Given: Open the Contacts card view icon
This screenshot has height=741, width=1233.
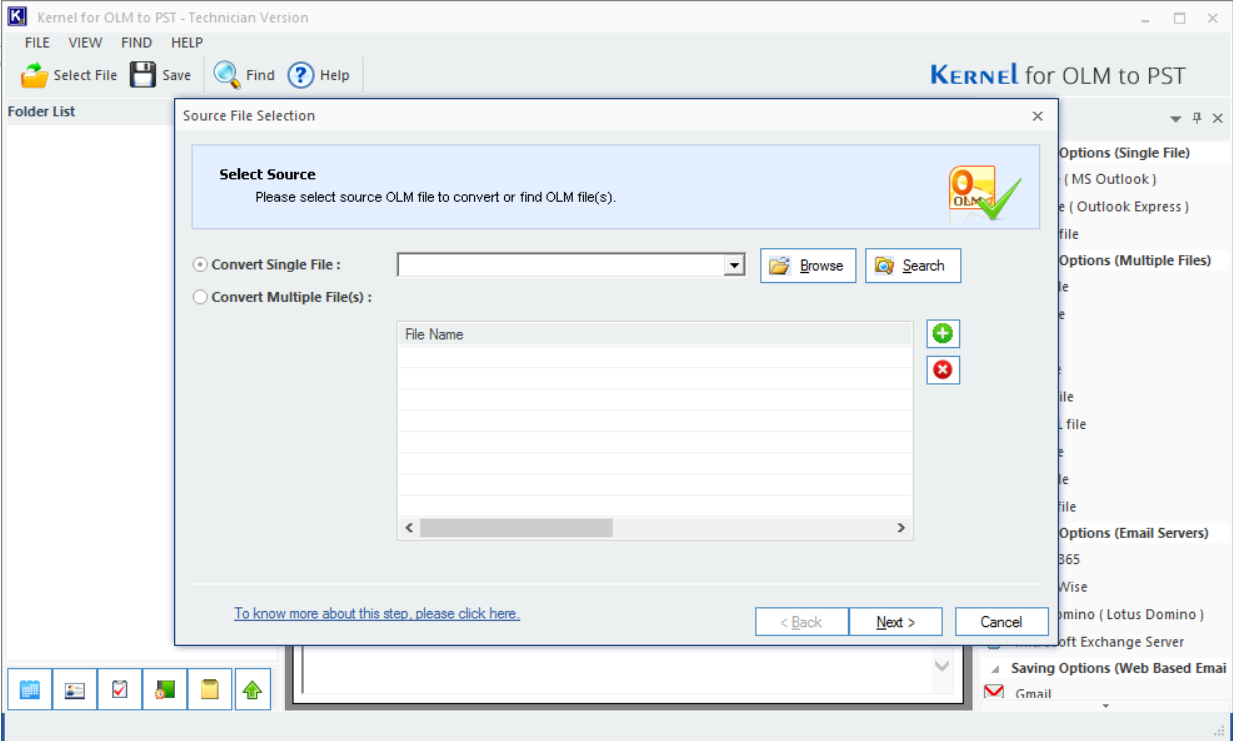Looking at the screenshot, I should click(x=75, y=690).
